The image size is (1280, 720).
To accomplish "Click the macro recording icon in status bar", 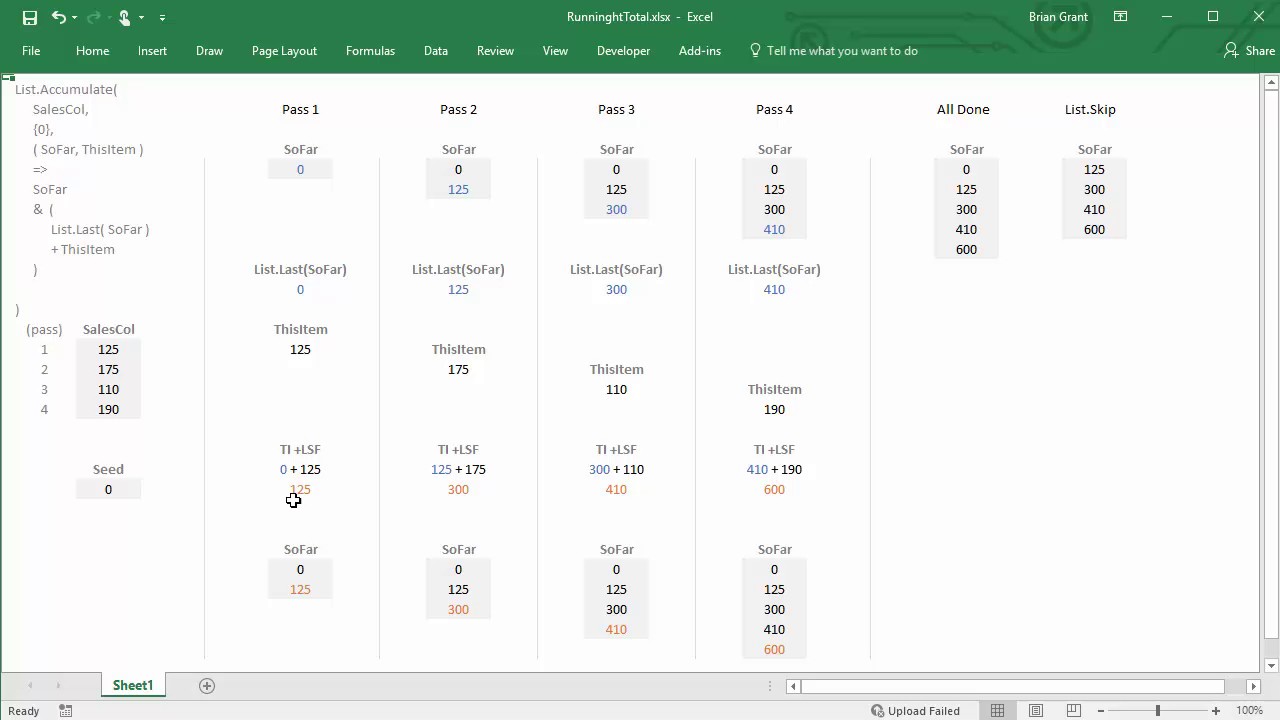I will 66,711.
